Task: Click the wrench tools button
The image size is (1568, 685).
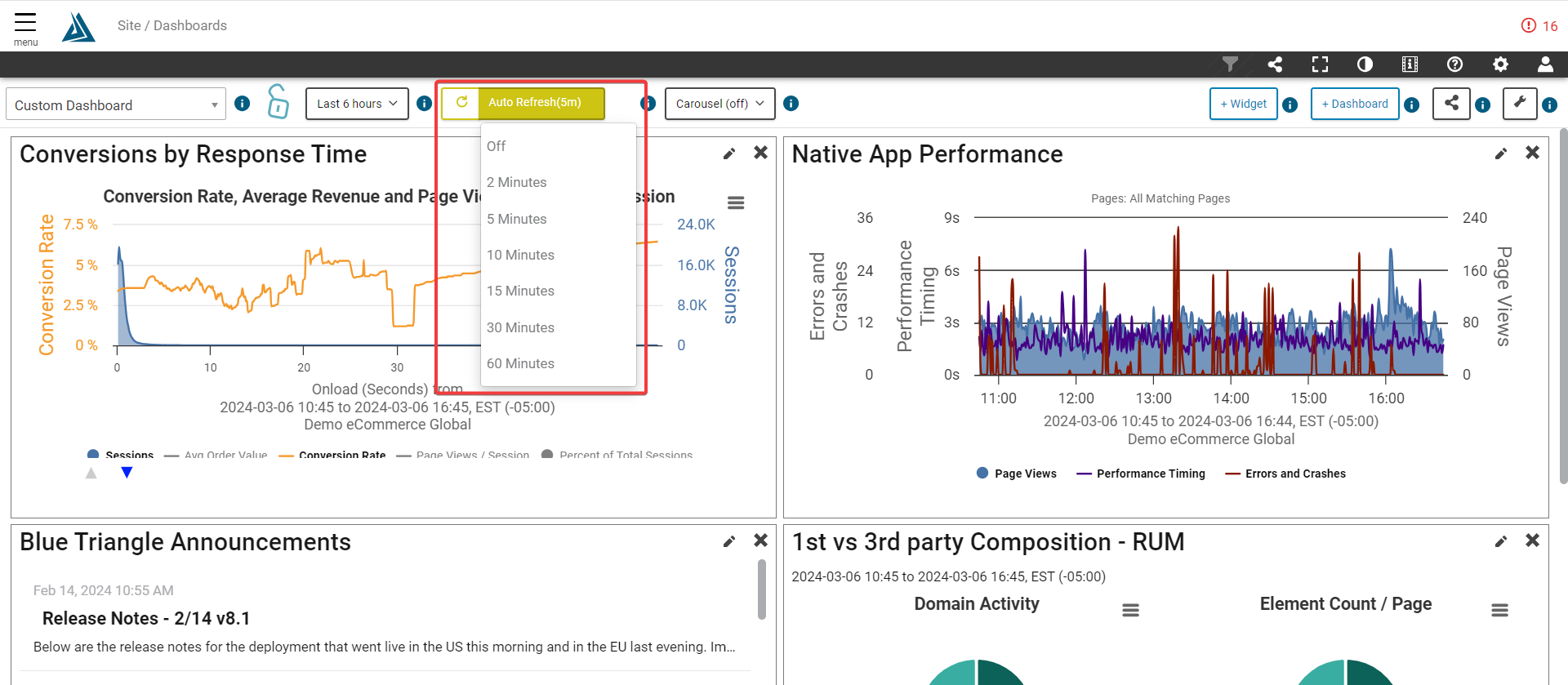Action: pos(1520,104)
